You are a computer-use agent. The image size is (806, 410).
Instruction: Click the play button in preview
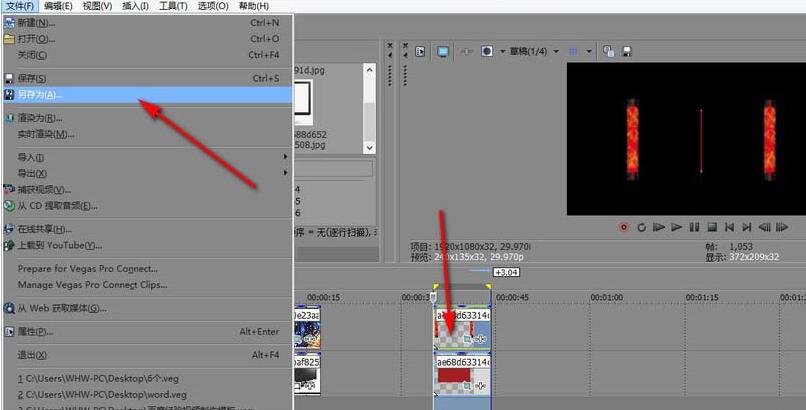point(676,227)
